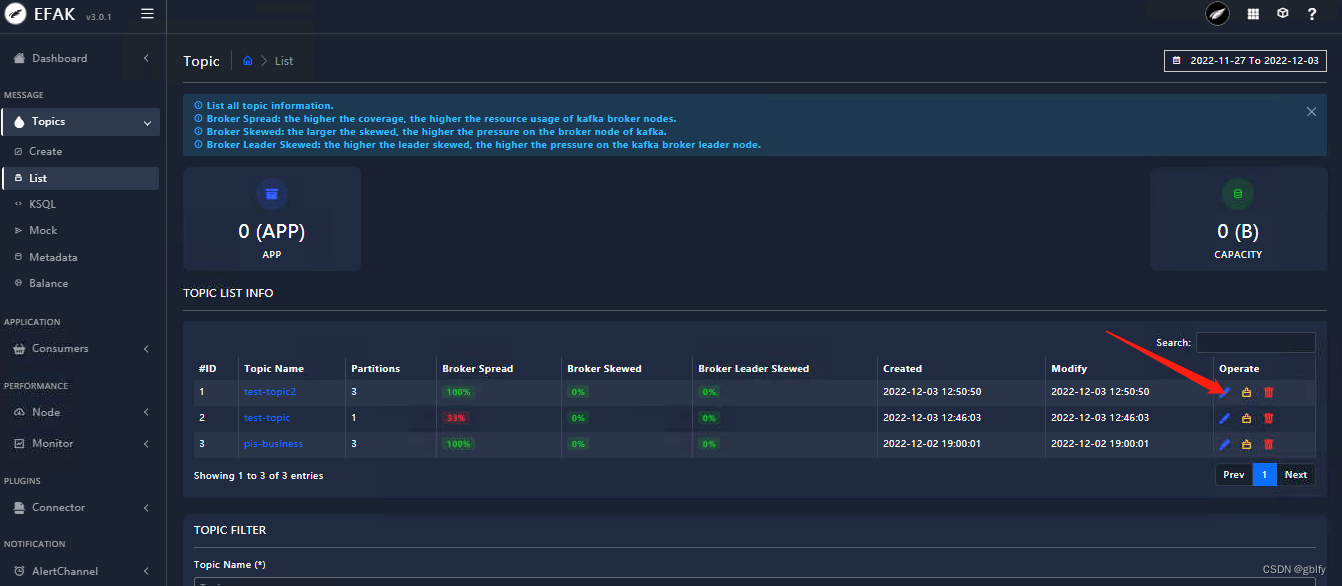The image size is (1342, 586).
Task: Open the Mock menu item
Action: pyautogui.click(x=43, y=230)
